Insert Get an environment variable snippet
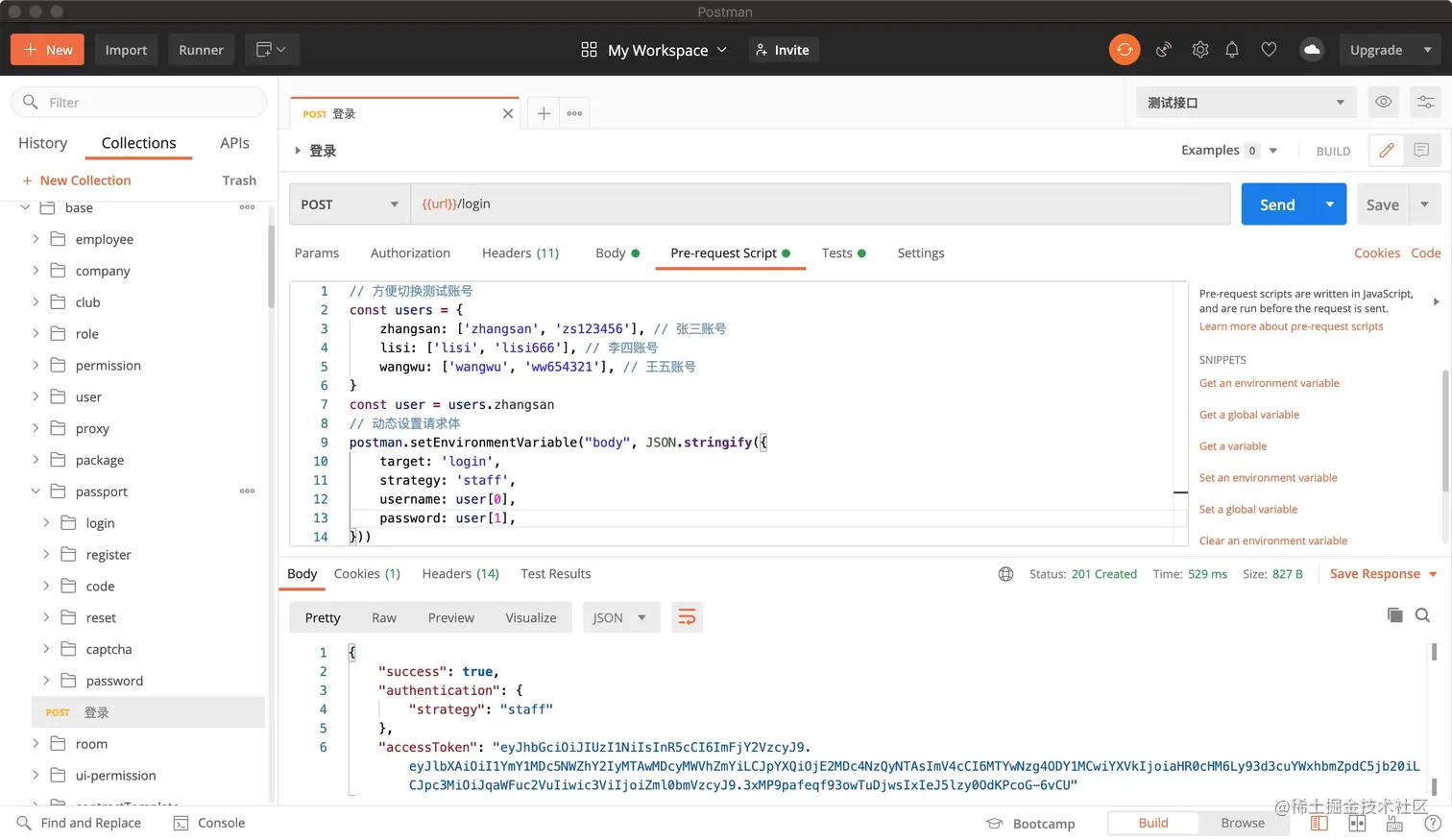This screenshot has width=1452, height=840. (x=1269, y=383)
